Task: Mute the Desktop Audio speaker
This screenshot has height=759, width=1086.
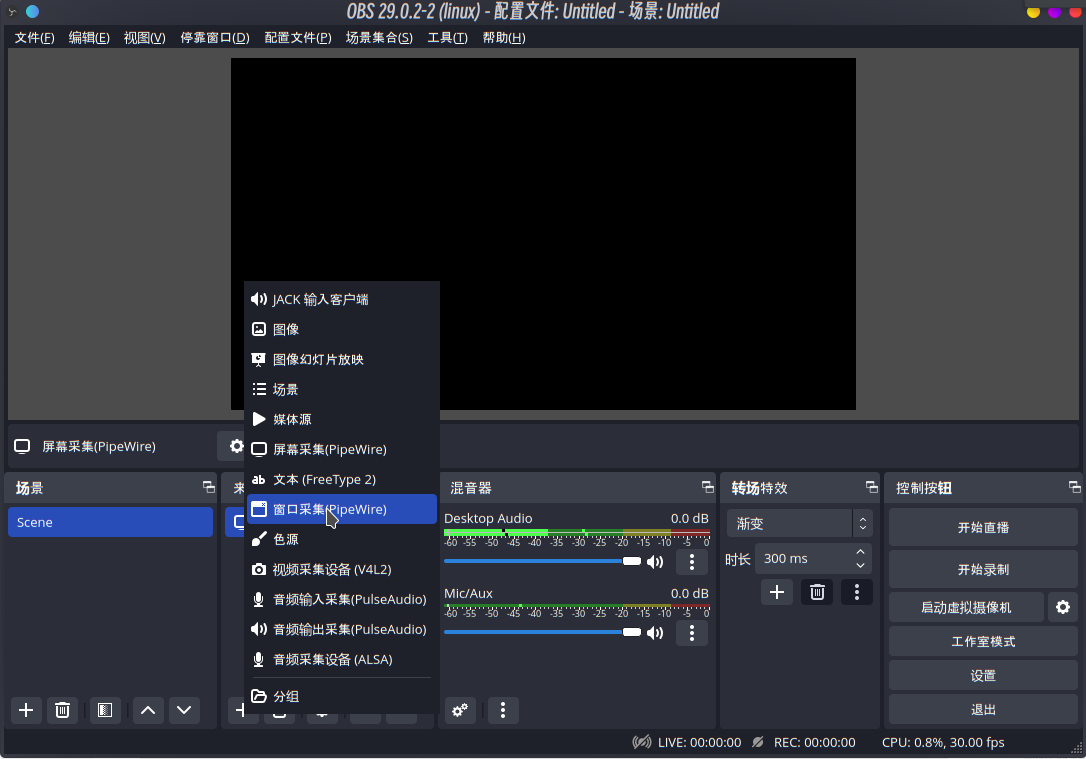Action: click(655, 562)
